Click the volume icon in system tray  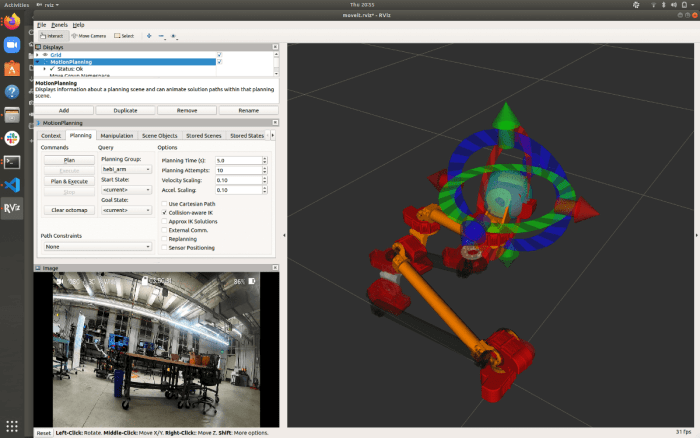(674, 5)
